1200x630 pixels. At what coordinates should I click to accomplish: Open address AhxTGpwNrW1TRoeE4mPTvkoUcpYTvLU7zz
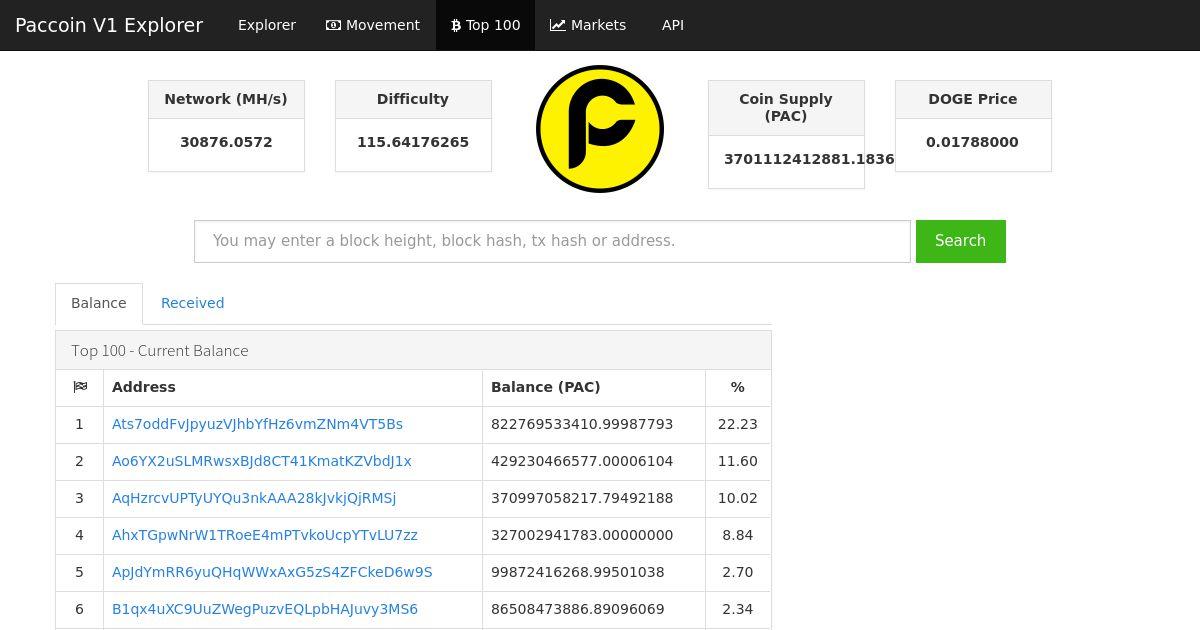(265, 535)
